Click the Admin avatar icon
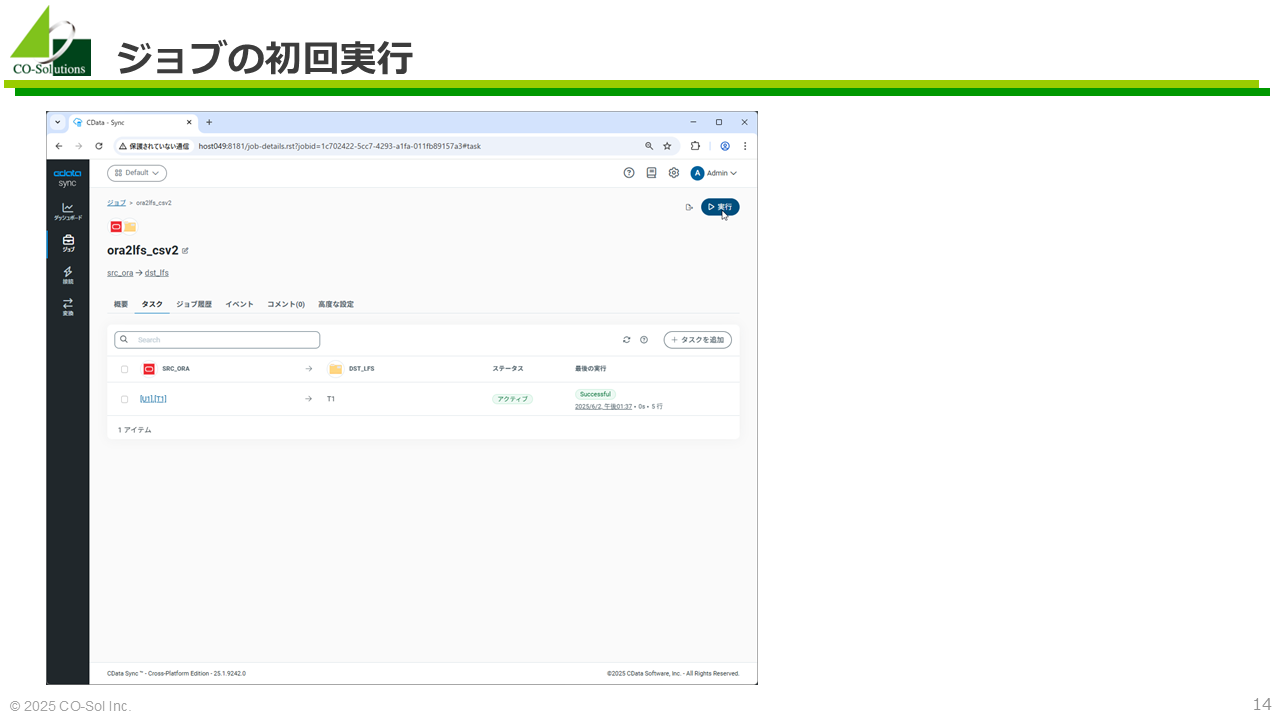 [698, 173]
